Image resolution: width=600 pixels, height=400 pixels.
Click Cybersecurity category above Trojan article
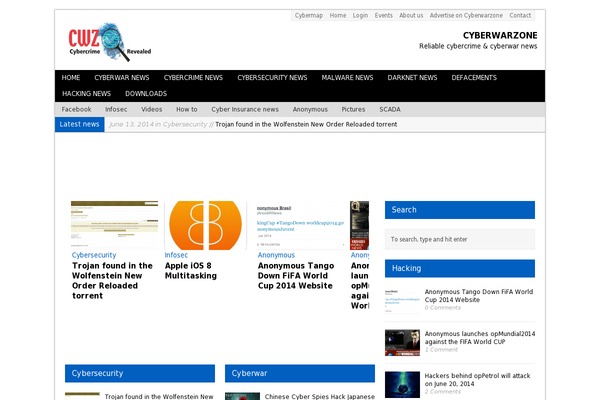pos(94,255)
